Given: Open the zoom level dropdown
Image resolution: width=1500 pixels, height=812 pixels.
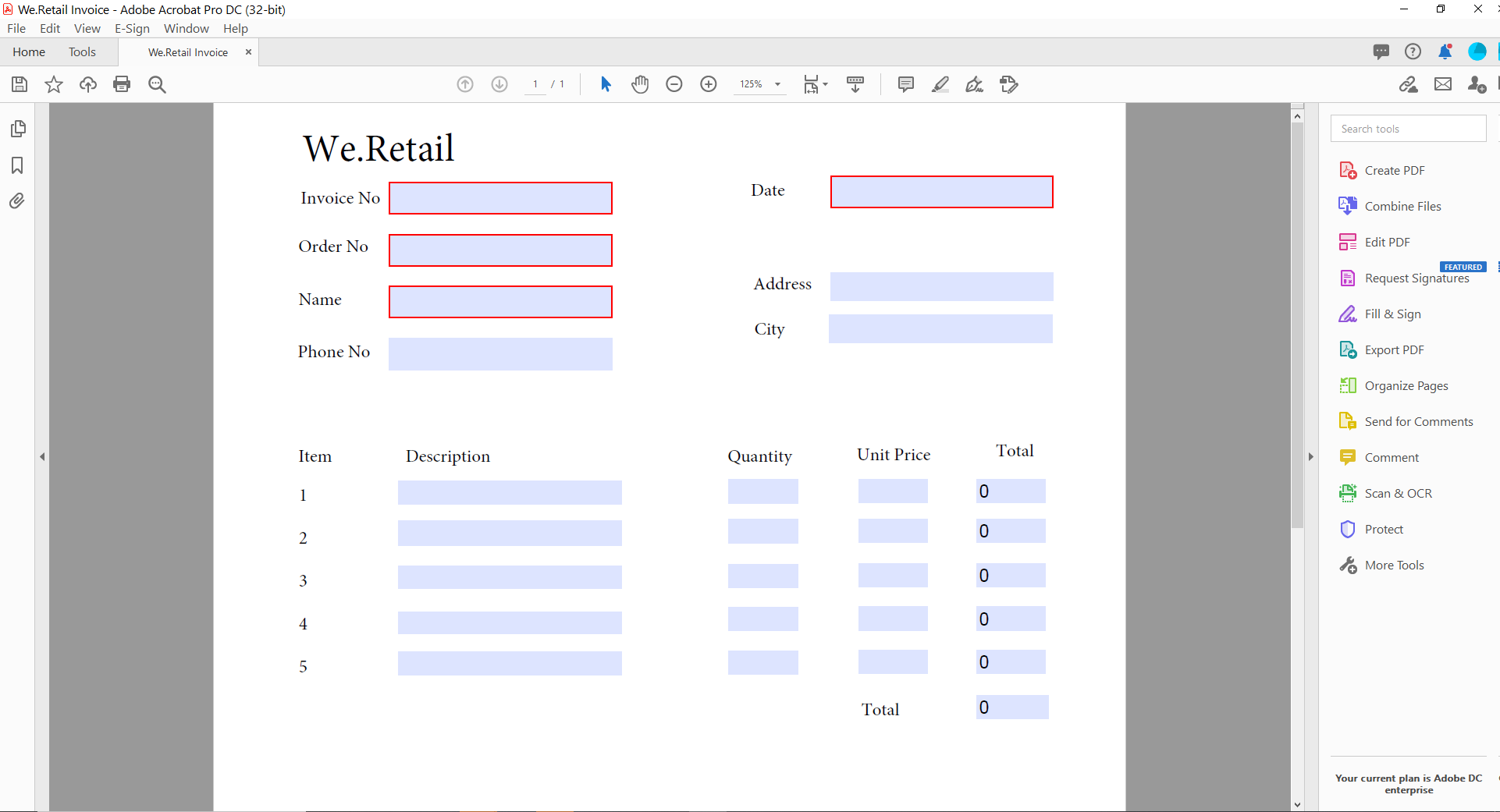Looking at the screenshot, I should tap(777, 84).
